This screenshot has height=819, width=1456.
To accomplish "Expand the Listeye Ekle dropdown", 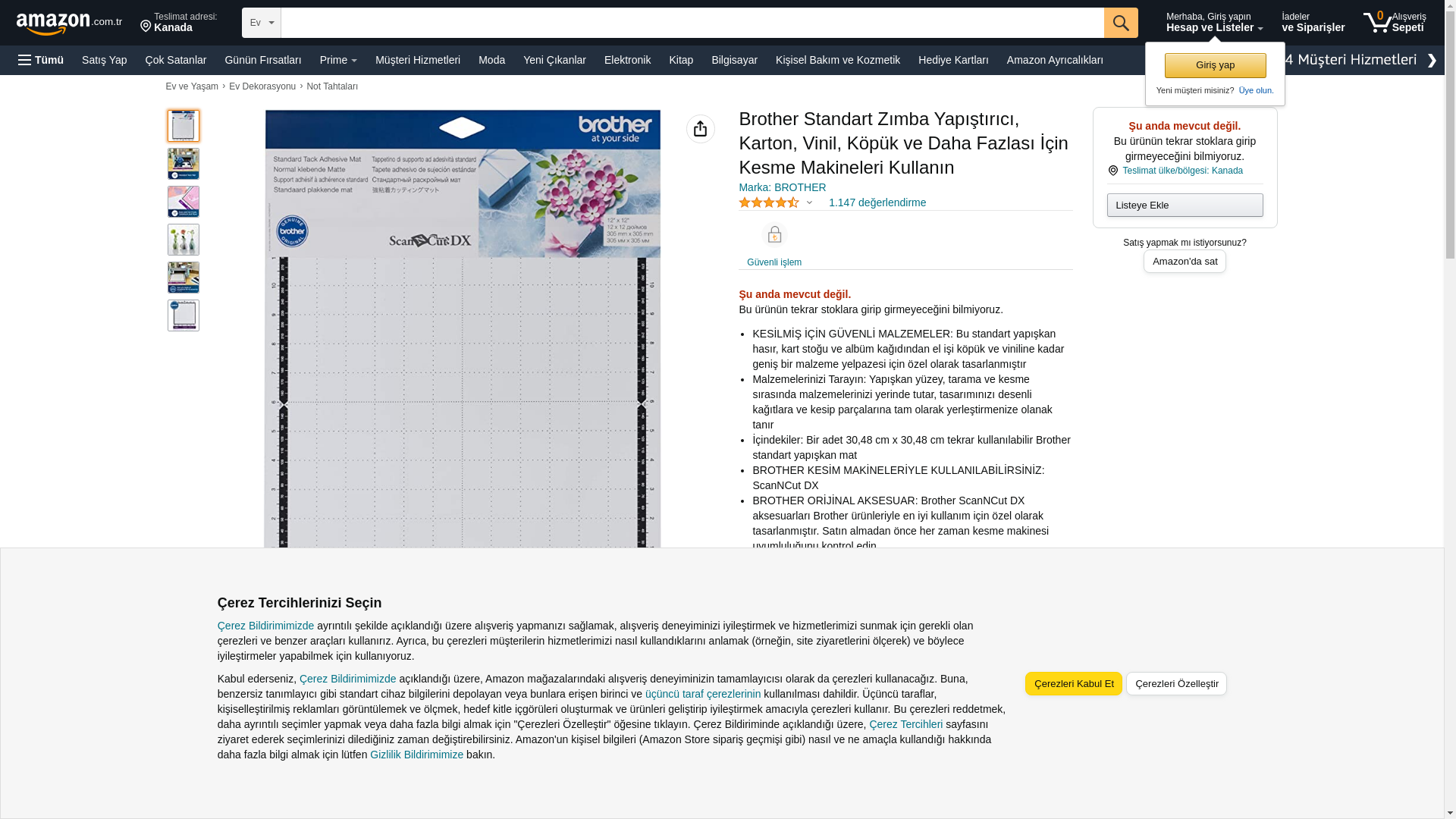I will click(x=1185, y=205).
